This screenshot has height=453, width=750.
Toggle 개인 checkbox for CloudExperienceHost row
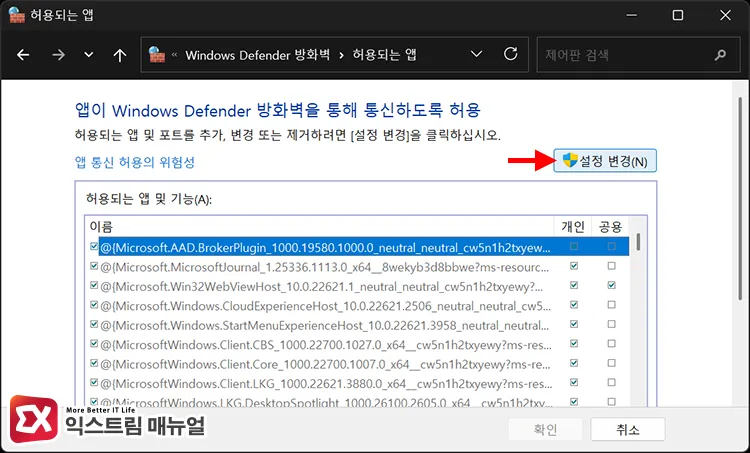click(x=574, y=305)
